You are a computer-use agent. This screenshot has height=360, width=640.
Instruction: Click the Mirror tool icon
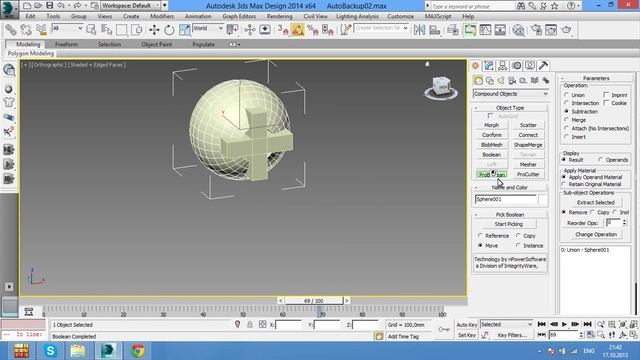(419, 29)
